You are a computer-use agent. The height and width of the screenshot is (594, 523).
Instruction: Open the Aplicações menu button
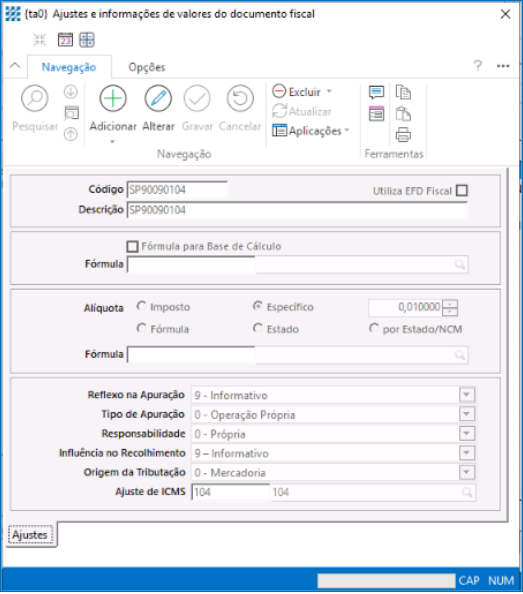[x=310, y=131]
